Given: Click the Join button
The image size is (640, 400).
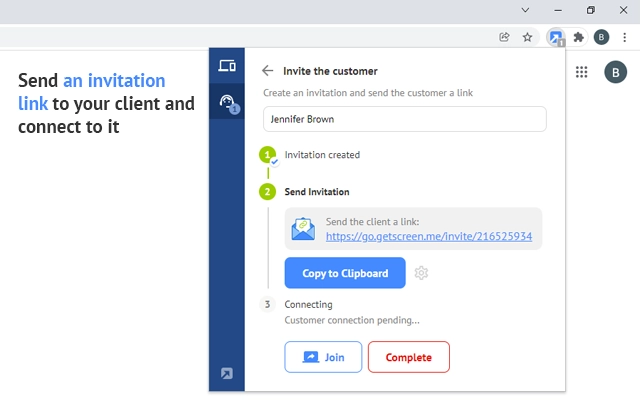Looking at the screenshot, I should pos(323,357).
